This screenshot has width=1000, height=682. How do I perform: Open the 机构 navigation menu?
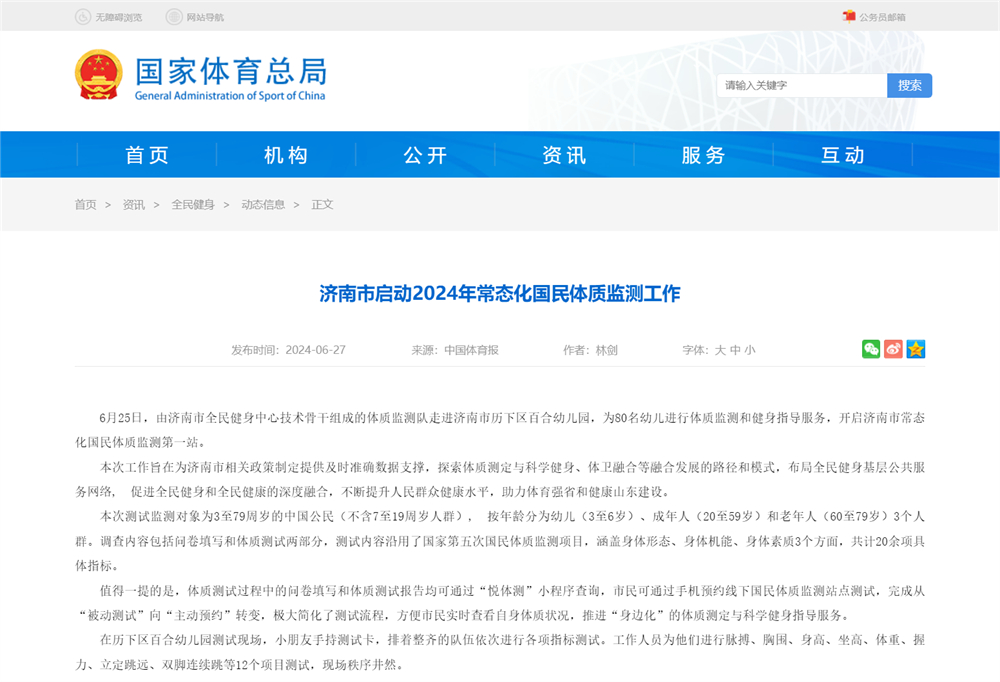[x=286, y=155]
